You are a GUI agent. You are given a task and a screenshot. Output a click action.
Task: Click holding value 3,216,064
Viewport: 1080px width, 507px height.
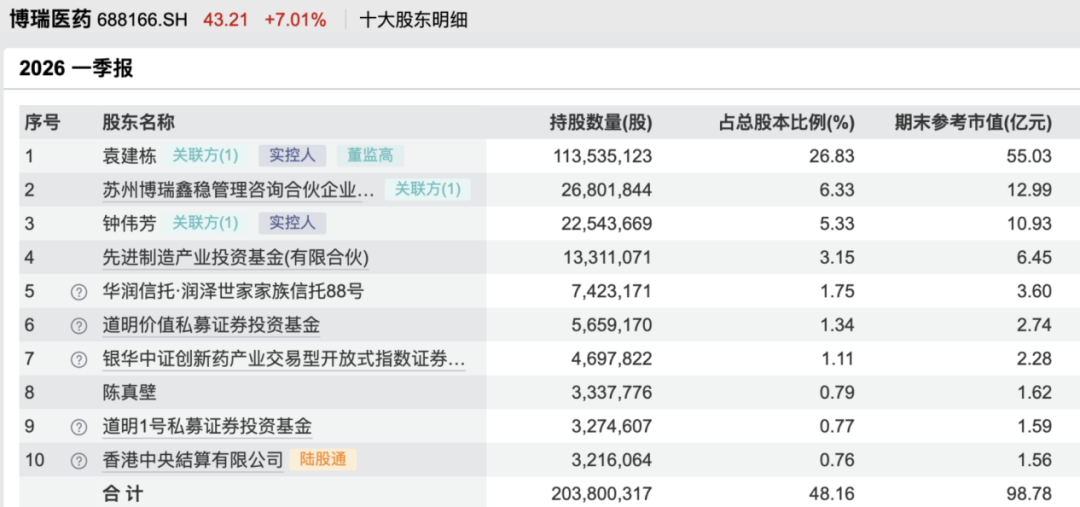click(612, 460)
